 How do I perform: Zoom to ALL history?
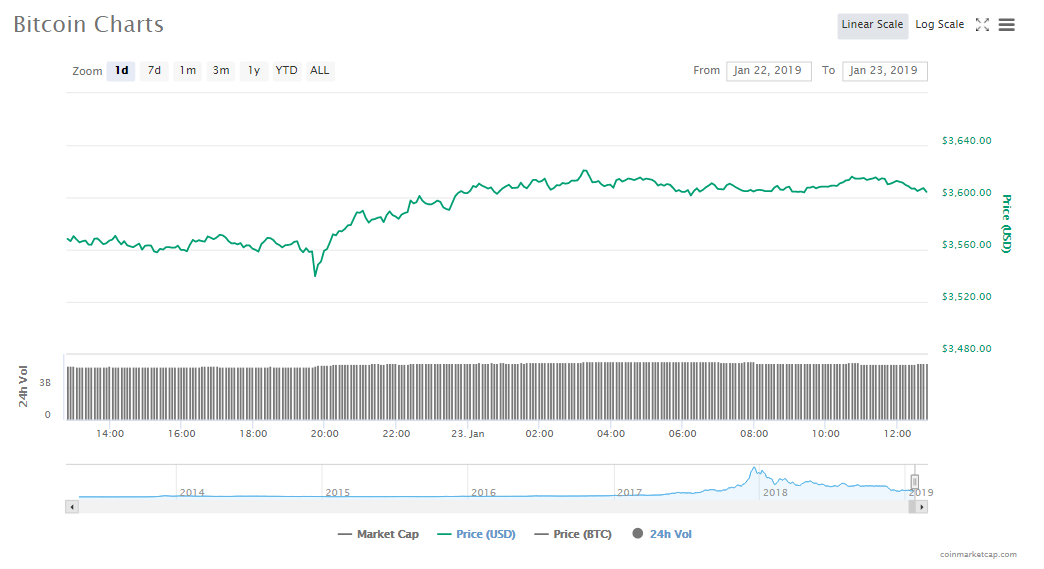click(x=319, y=71)
